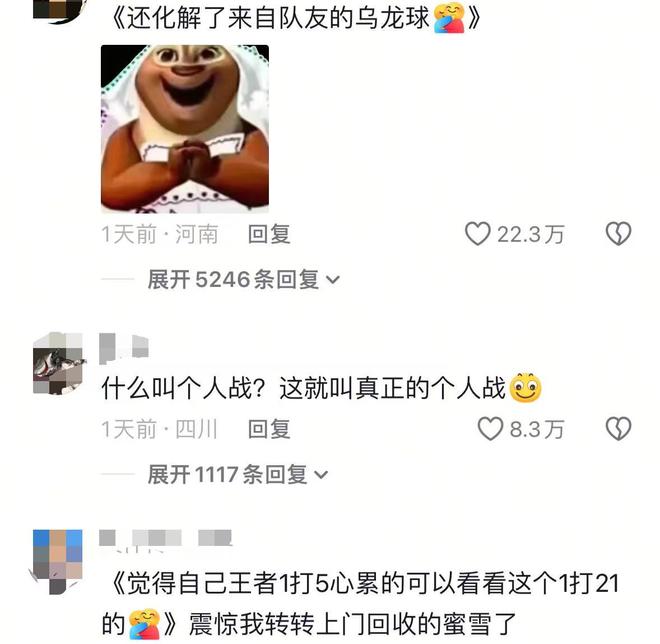Viewport: 660px width, 644px height.
Task: Open blurred username of 四川 commenter
Action: point(124,348)
